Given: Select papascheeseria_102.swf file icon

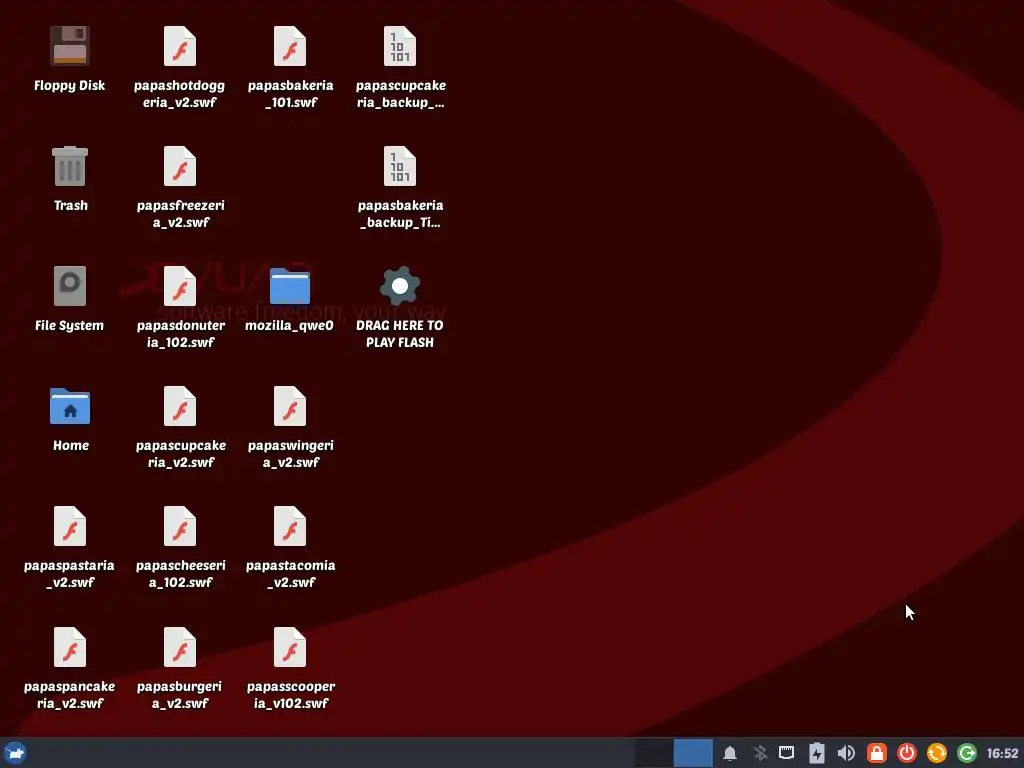Looking at the screenshot, I should (180, 526).
